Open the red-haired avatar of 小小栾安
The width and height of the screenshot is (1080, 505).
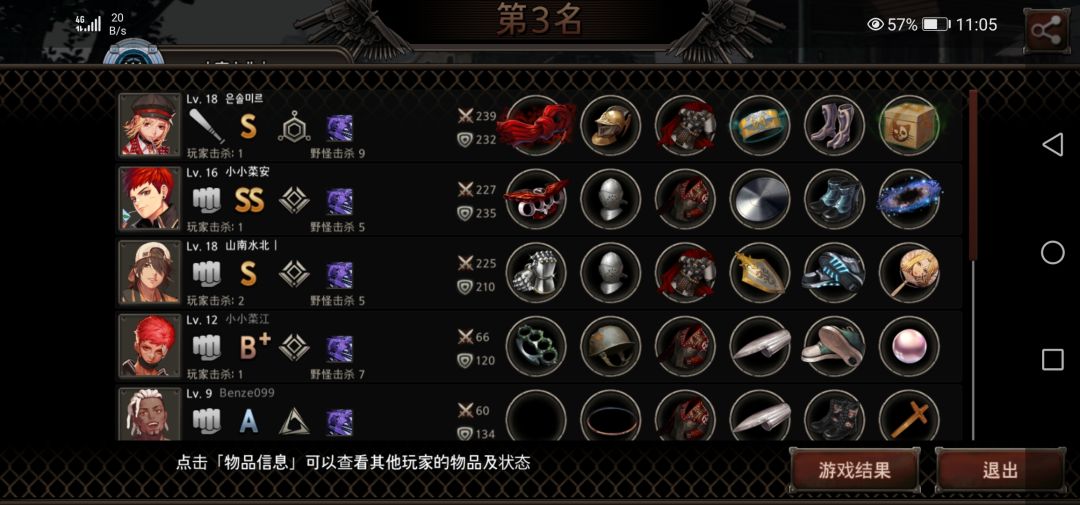pos(149,199)
